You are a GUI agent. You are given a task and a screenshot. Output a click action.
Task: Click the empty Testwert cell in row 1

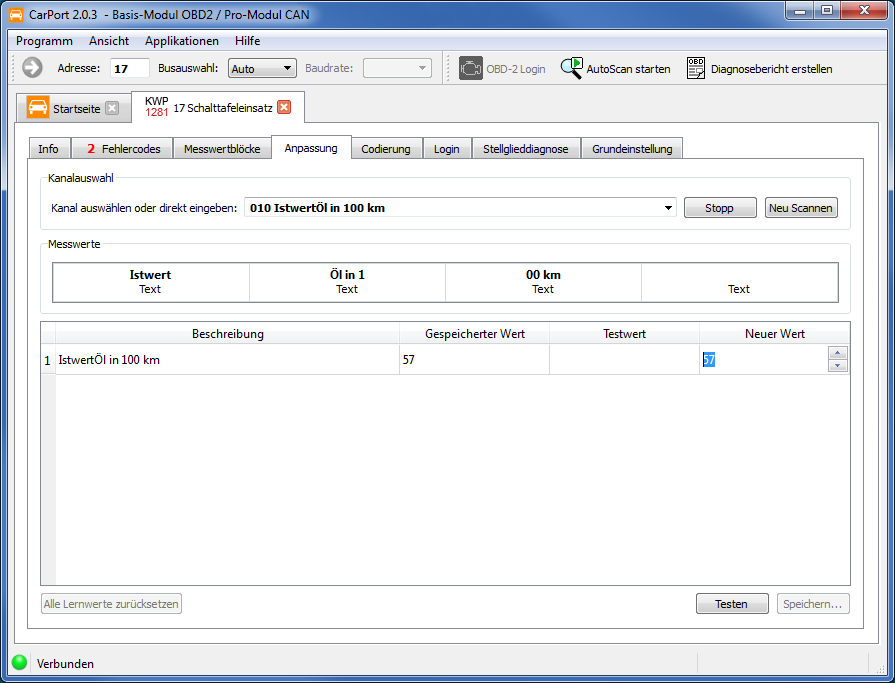point(624,359)
